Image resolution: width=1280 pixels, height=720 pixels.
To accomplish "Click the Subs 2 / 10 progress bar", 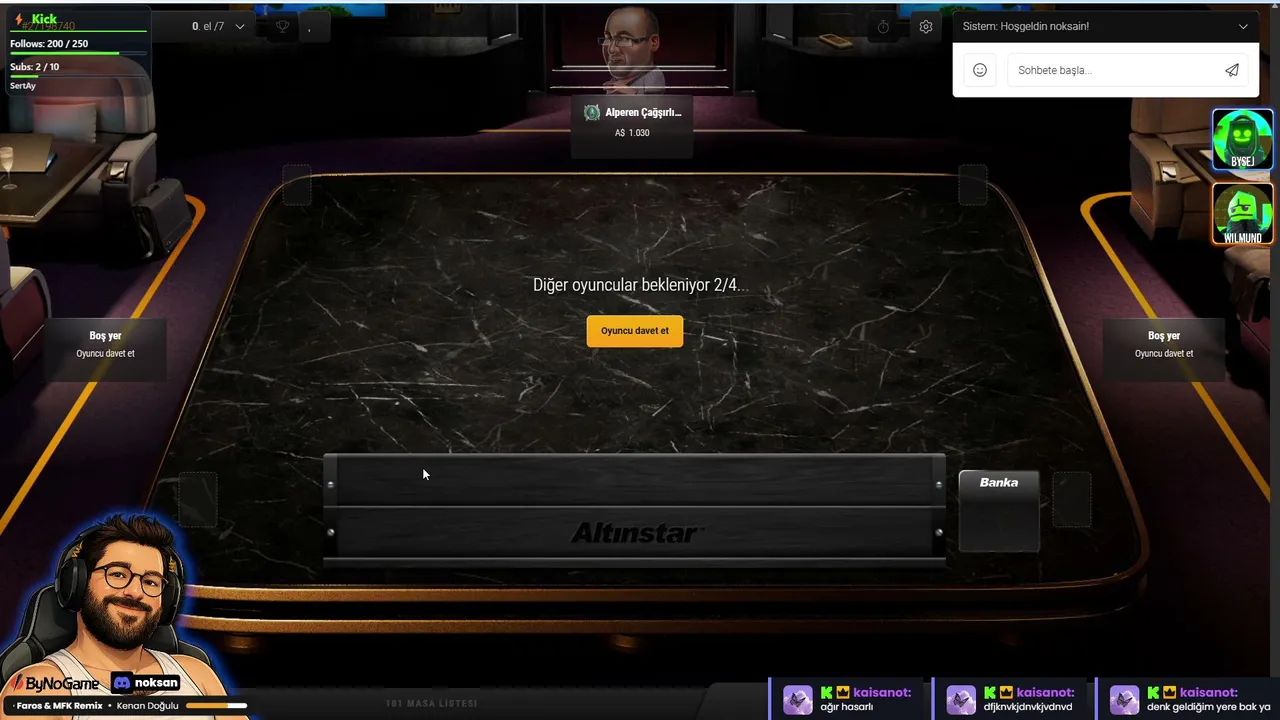I will click(78, 76).
